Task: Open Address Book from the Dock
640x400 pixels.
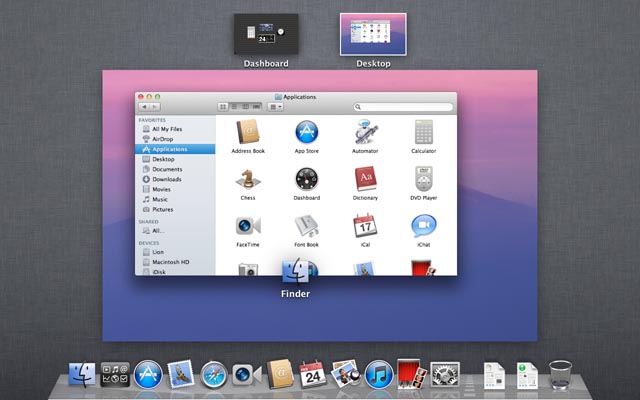Action: (x=280, y=374)
